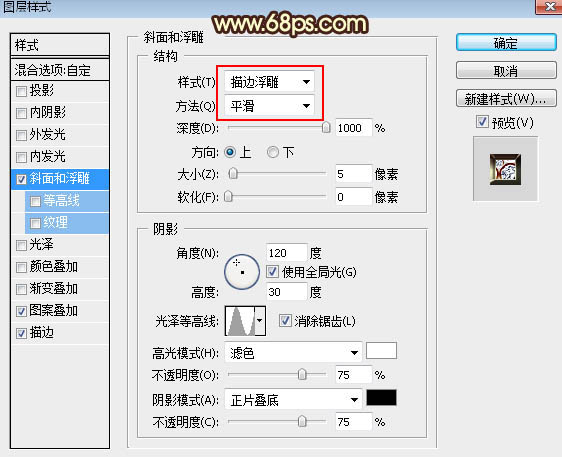Viewport: 562px width, 457px height.
Task: Click the highlight 不透明度(O) slider handle
Action: coord(302,375)
